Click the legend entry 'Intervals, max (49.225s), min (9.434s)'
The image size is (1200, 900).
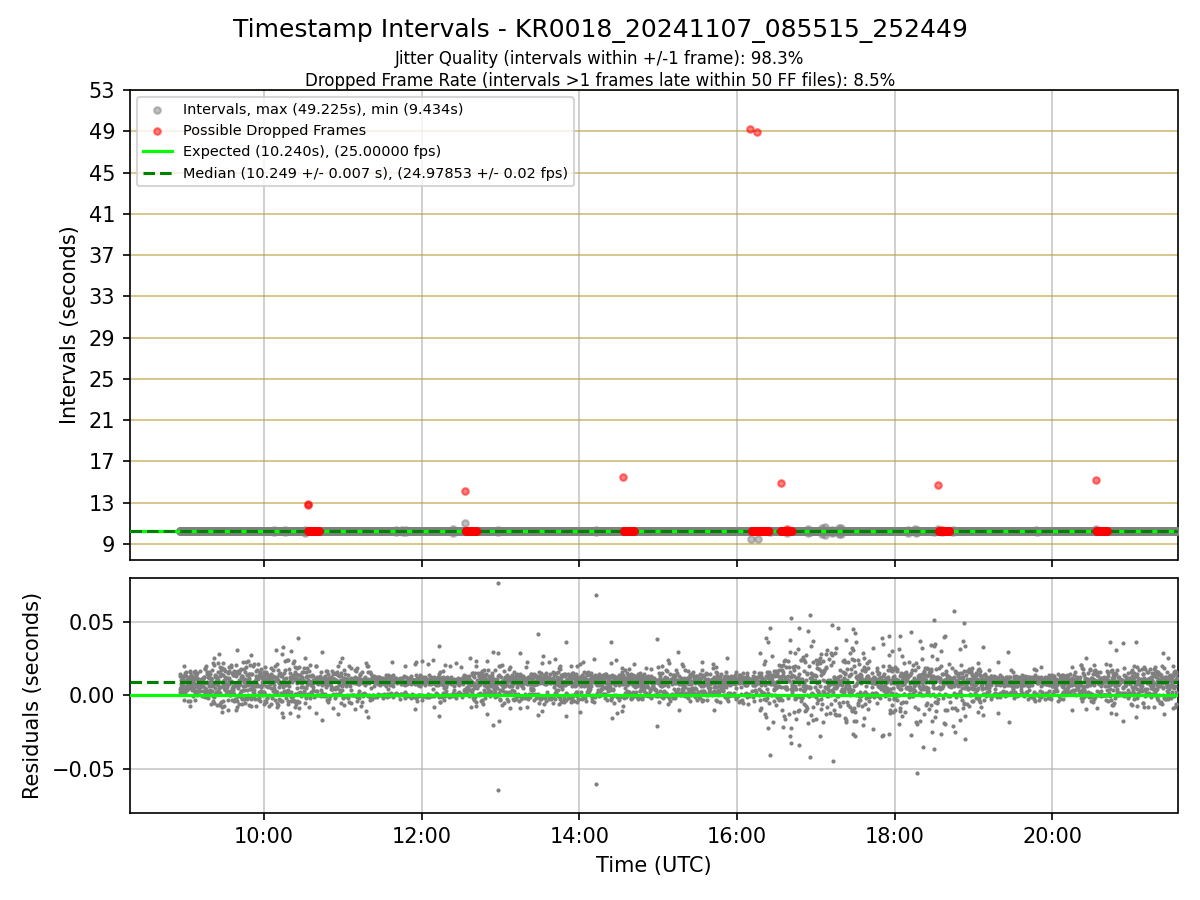(x=323, y=109)
